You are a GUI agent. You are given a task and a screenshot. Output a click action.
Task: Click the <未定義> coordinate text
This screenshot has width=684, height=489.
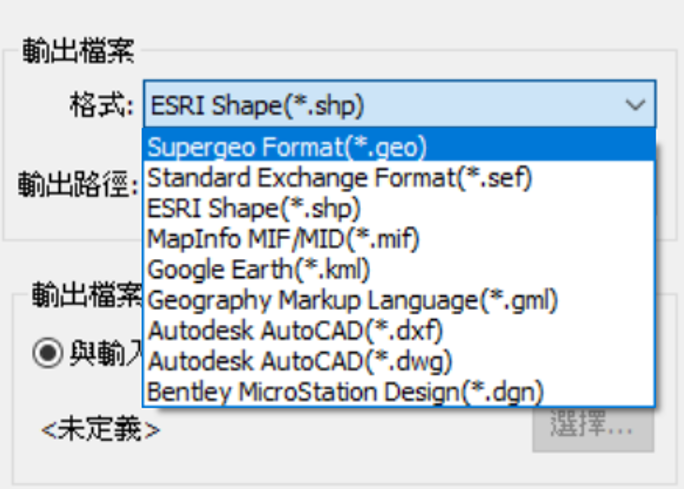(x=101, y=429)
